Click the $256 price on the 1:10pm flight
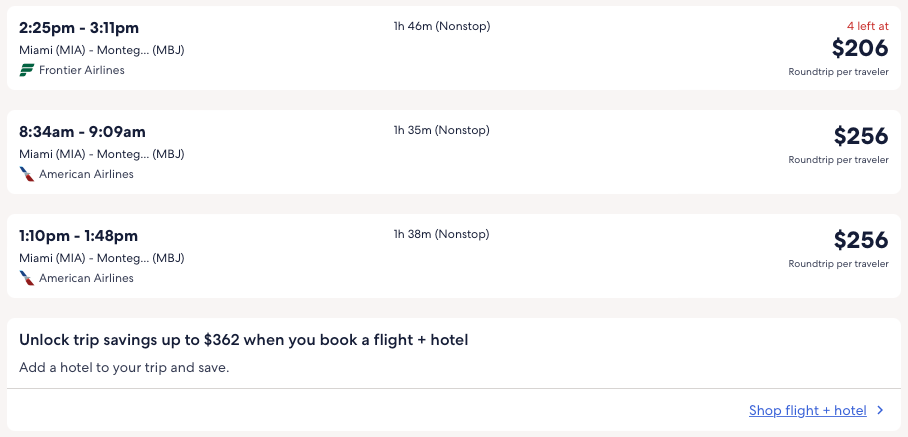 (x=859, y=240)
